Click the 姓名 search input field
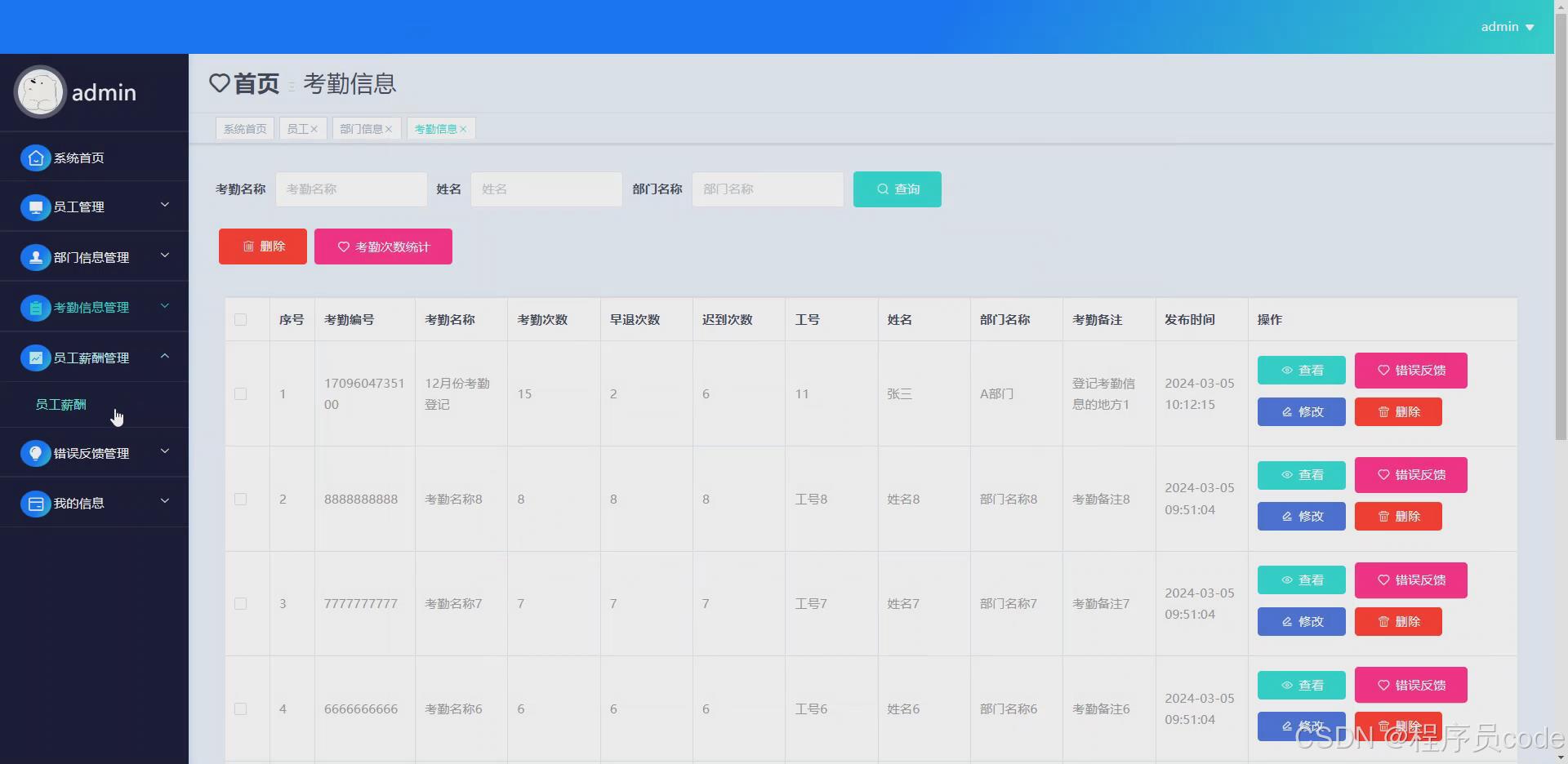This screenshot has width=1568, height=764. (x=546, y=189)
